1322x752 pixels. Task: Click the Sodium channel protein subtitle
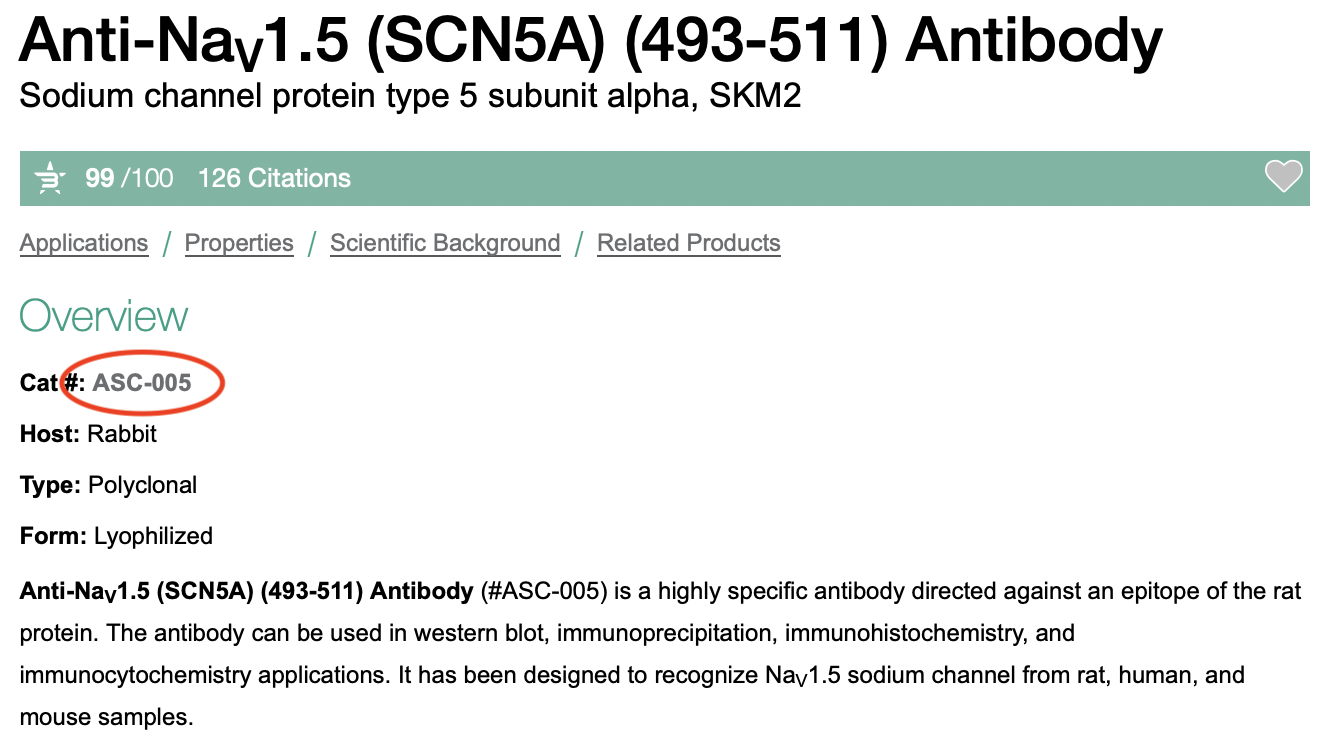410,97
